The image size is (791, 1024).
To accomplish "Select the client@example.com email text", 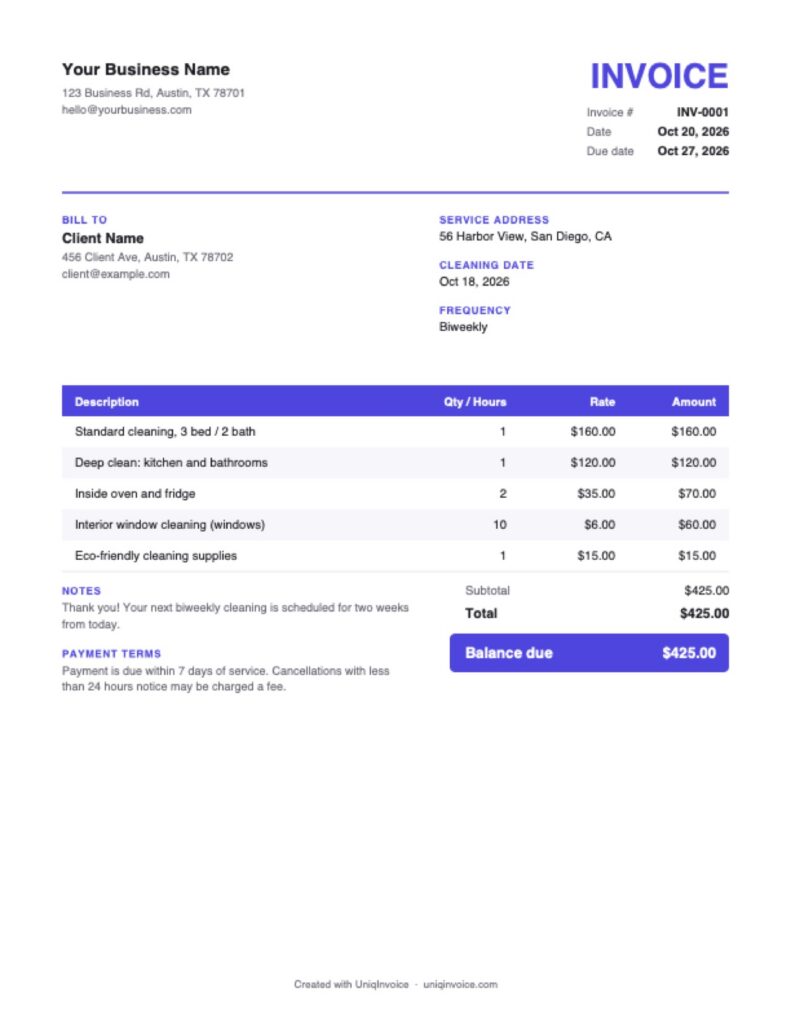I will 116,274.
